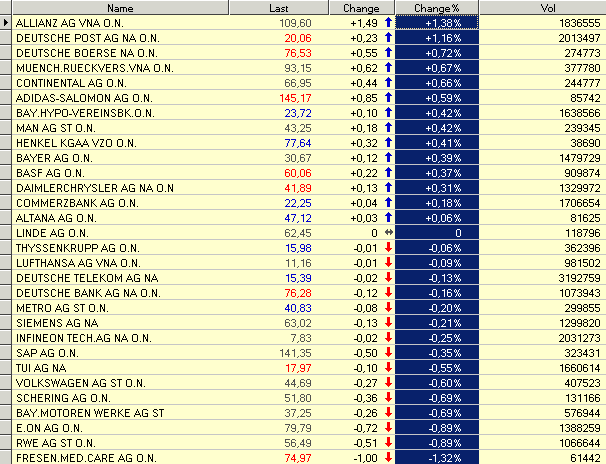This screenshot has width=606, height=464.
Task: Click the last price 7,83 for INFINEON
Action: 301,338
